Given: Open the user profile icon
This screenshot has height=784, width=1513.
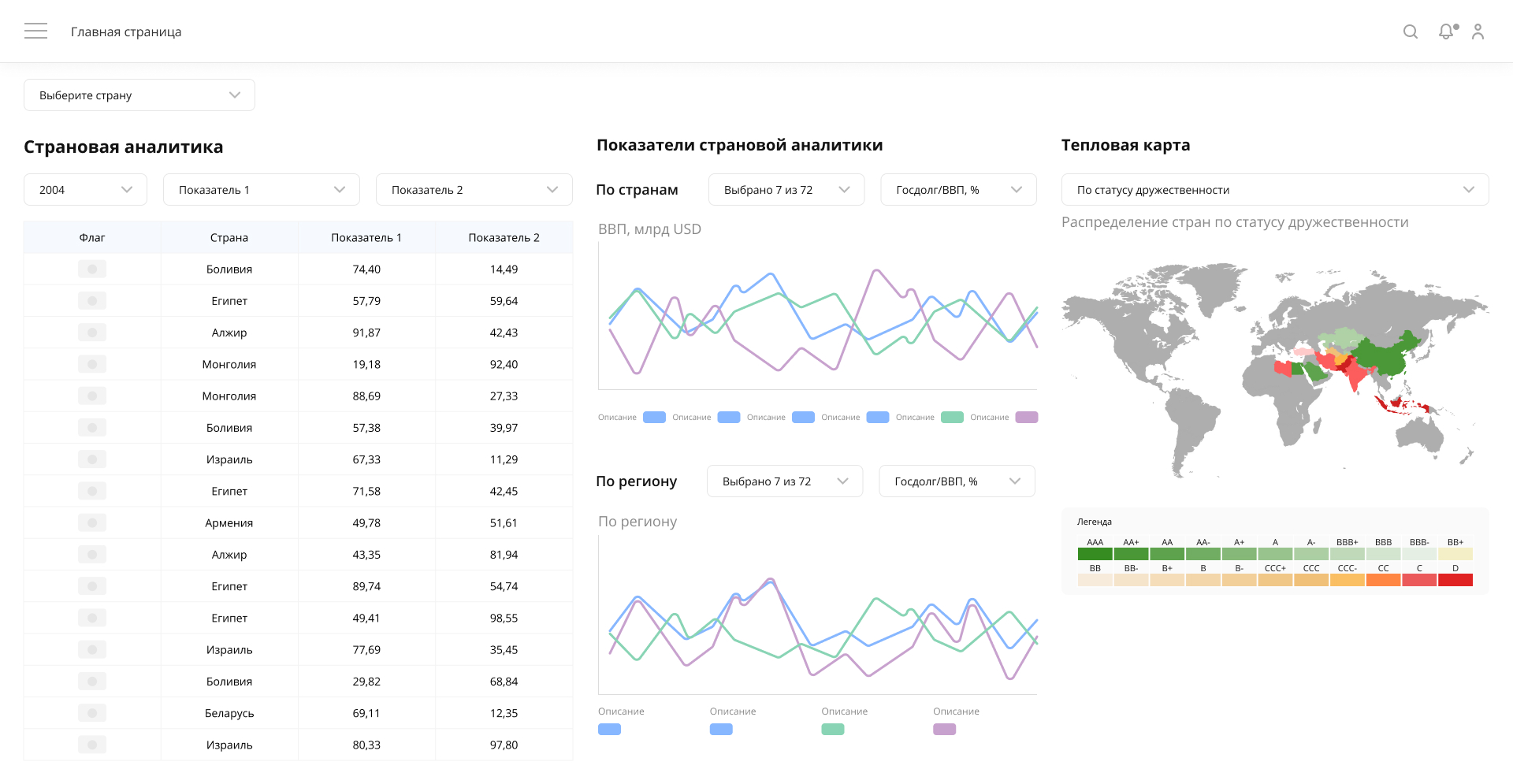Looking at the screenshot, I should coord(1478,32).
